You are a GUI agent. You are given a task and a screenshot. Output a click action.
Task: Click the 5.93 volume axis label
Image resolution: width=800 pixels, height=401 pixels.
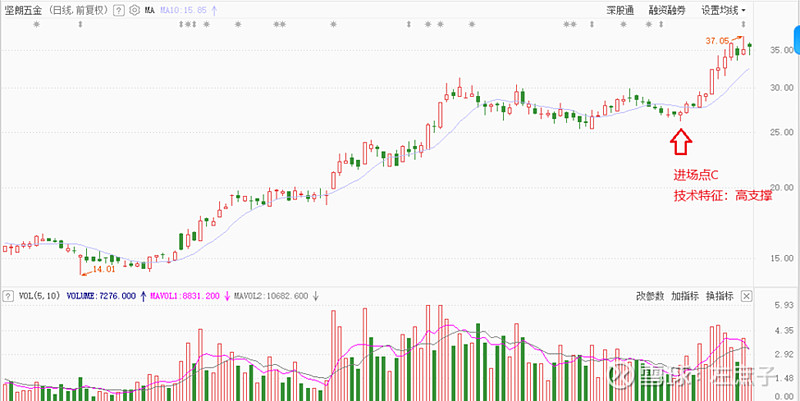[x=784, y=305]
